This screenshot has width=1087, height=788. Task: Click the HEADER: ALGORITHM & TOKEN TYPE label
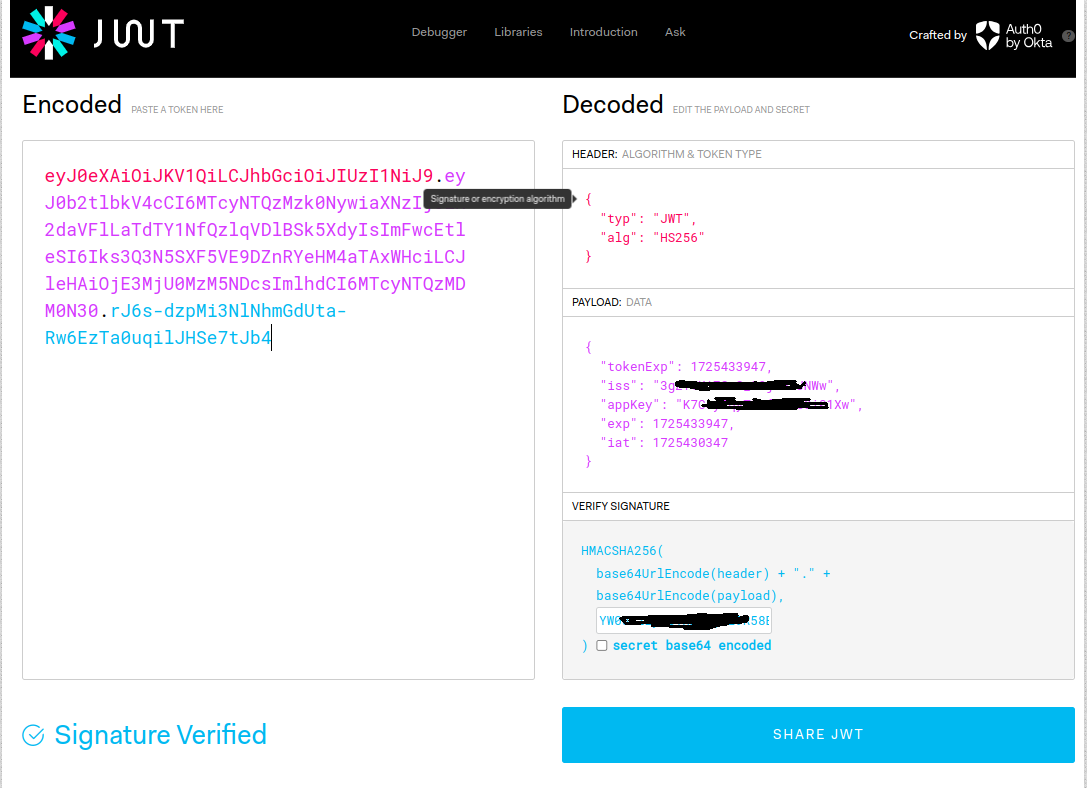666,154
